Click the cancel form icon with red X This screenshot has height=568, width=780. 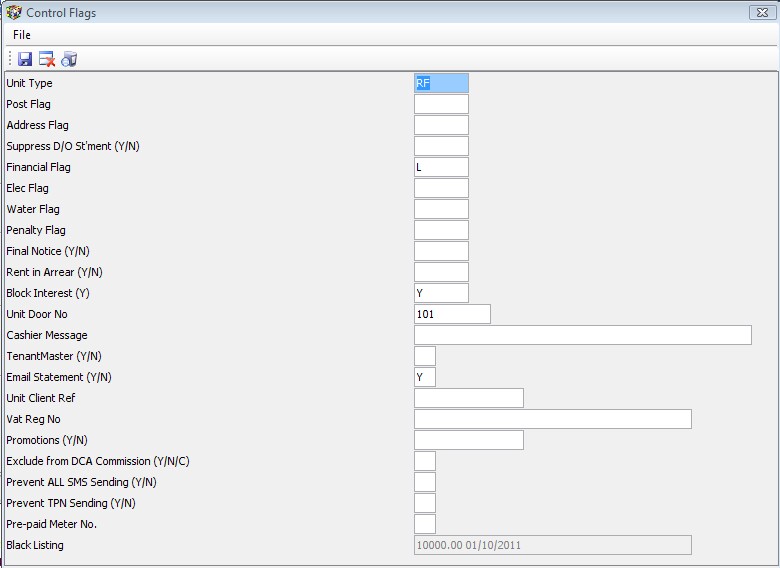point(47,60)
